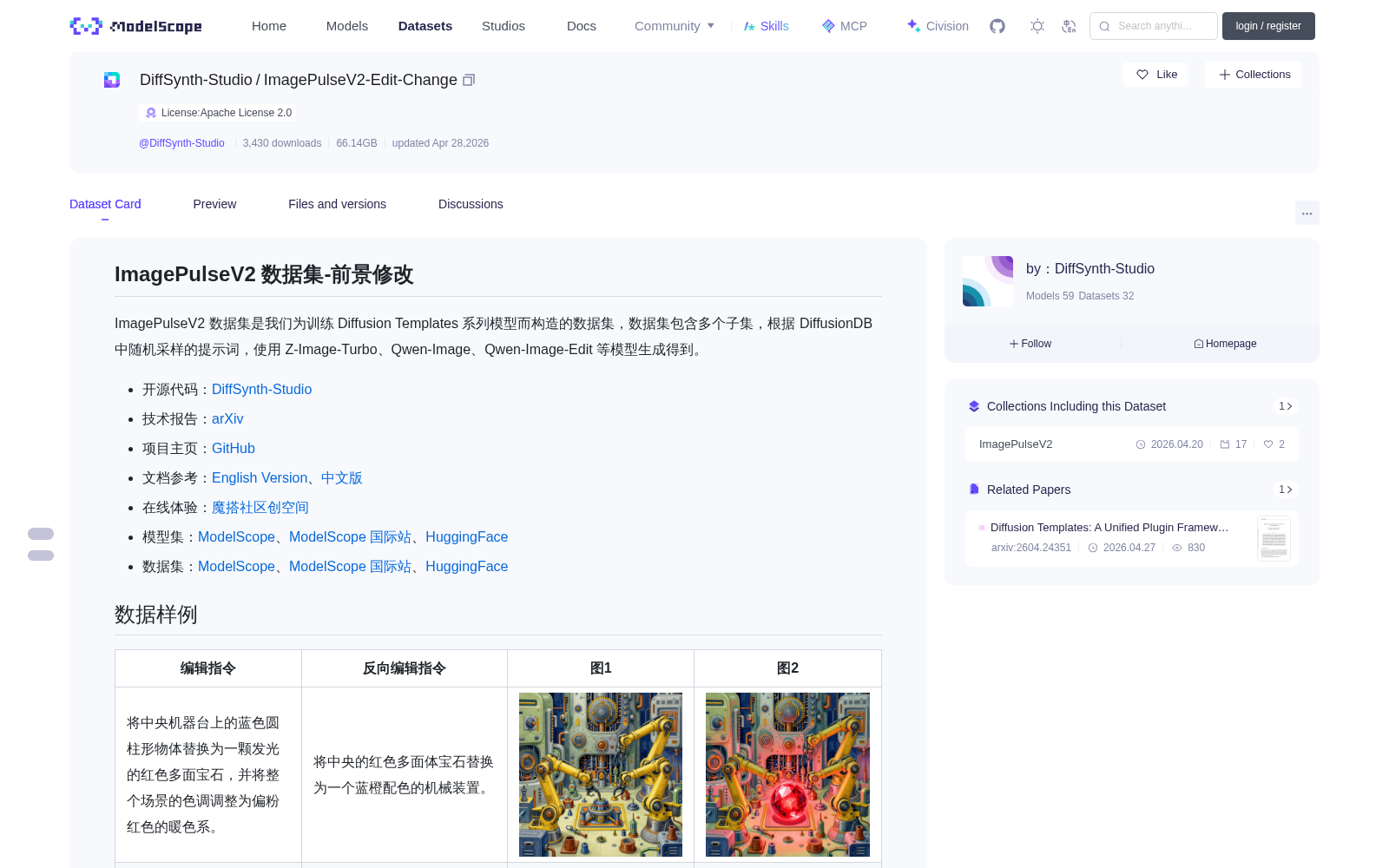Viewport: 1389px width, 868px height.
Task: Open the Models section
Action: click(x=347, y=26)
